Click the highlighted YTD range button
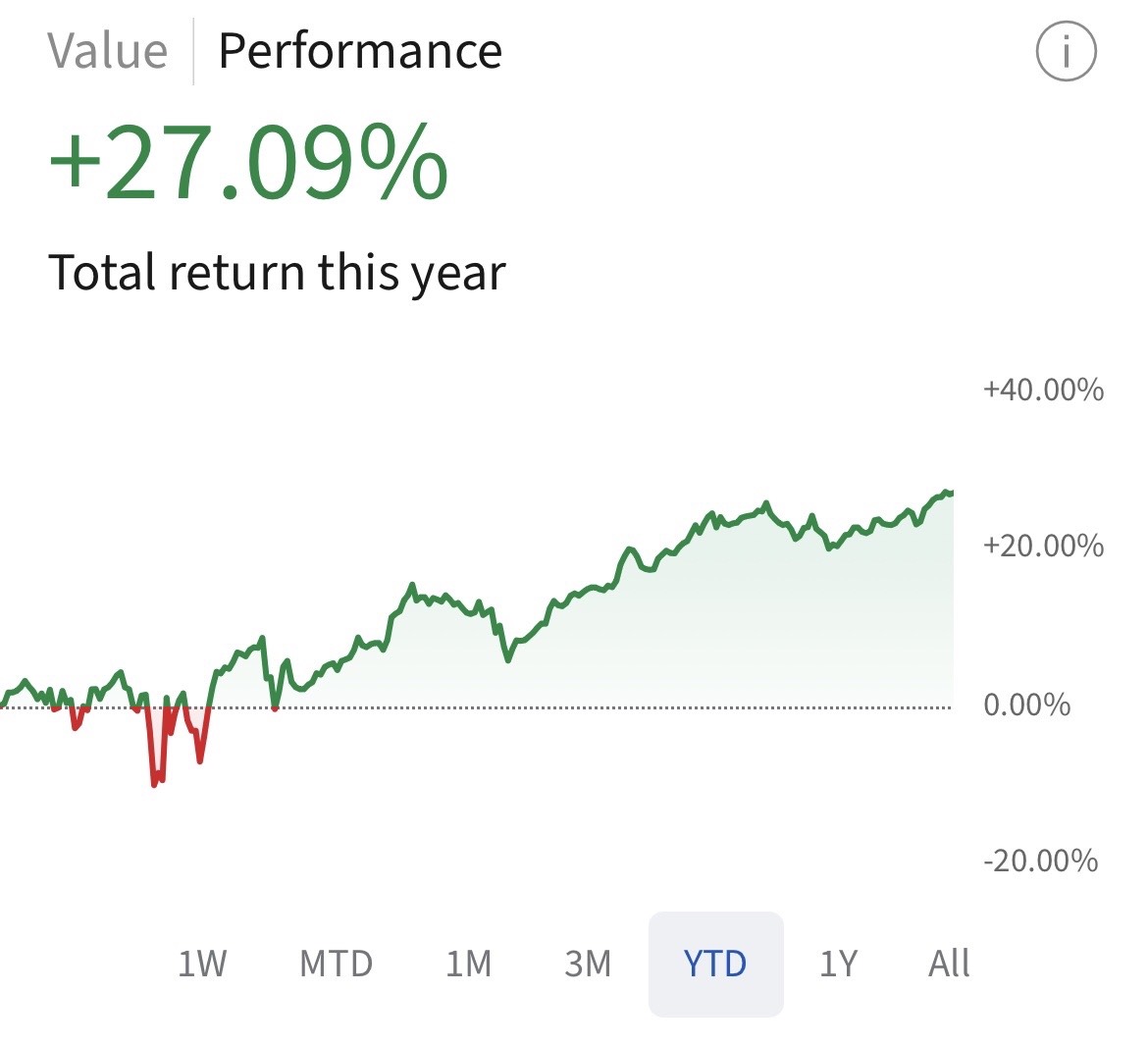This screenshot has width=1148, height=1044. pos(715,964)
